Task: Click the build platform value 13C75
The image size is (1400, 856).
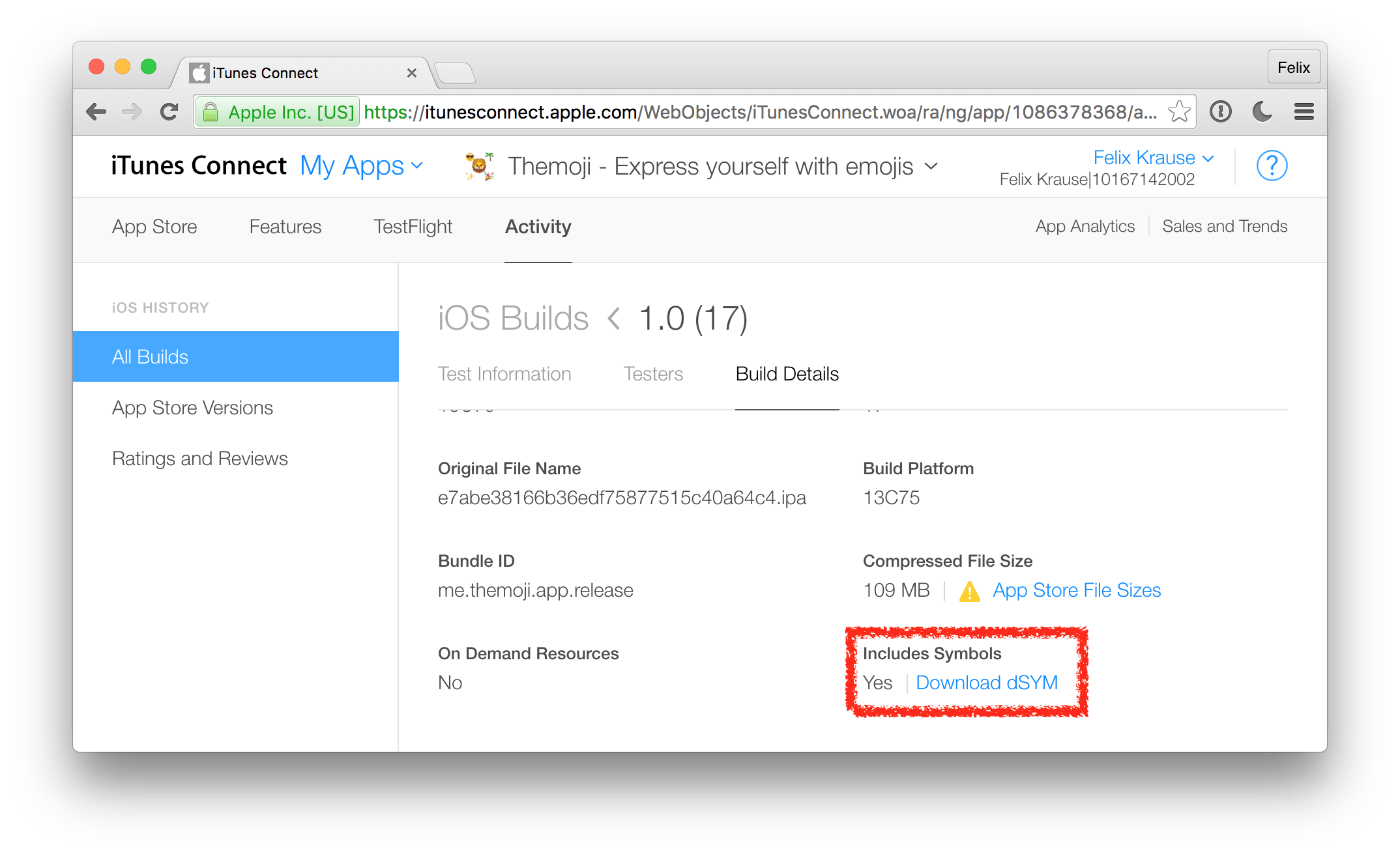Action: (x=891, y=498)
